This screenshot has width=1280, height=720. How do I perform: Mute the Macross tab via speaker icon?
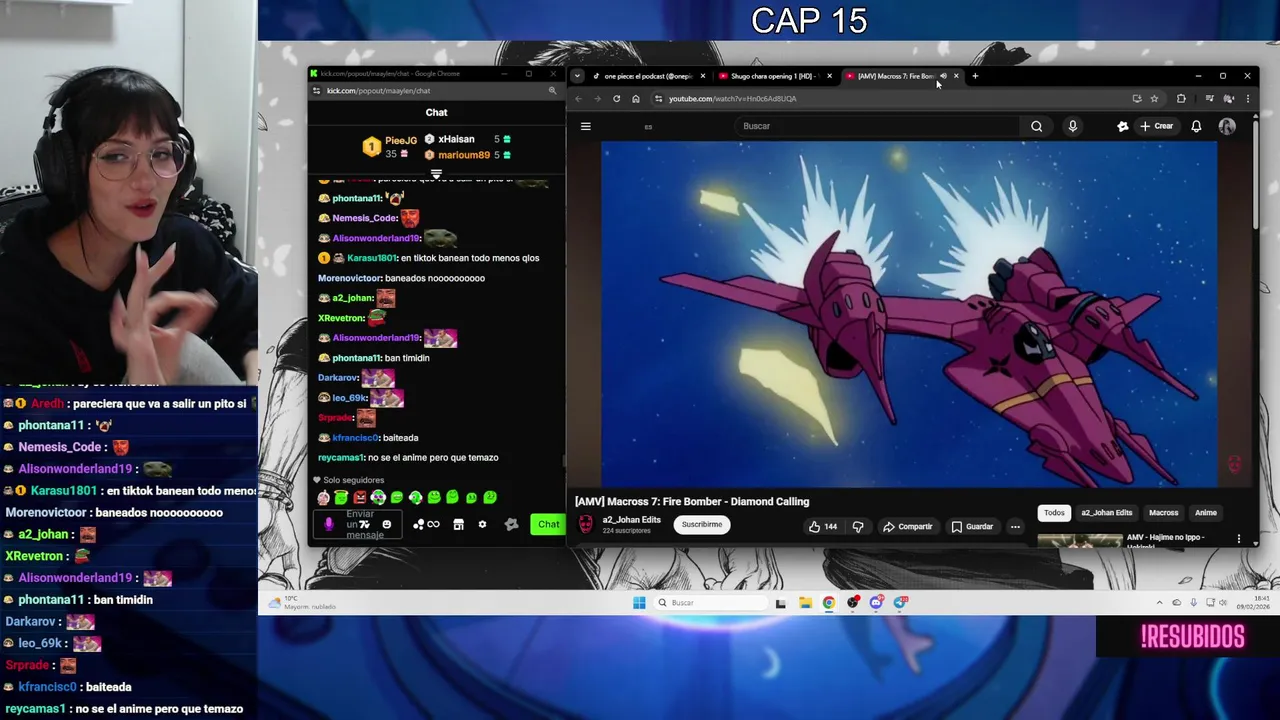[x=943, y=76]
